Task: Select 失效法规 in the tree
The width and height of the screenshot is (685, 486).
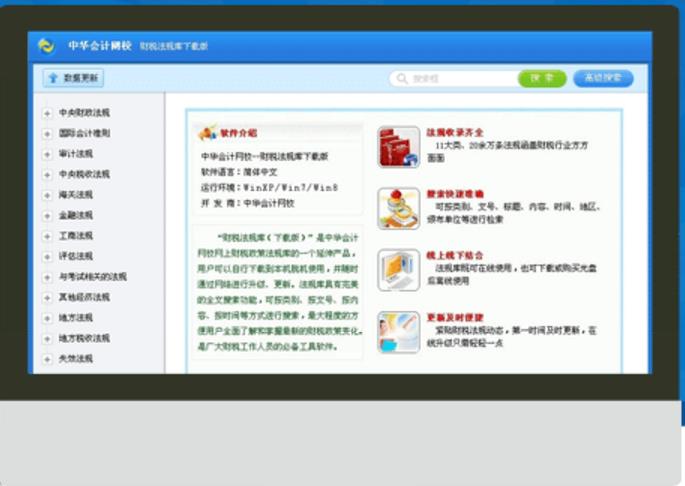Action: (x=76, y=359)
